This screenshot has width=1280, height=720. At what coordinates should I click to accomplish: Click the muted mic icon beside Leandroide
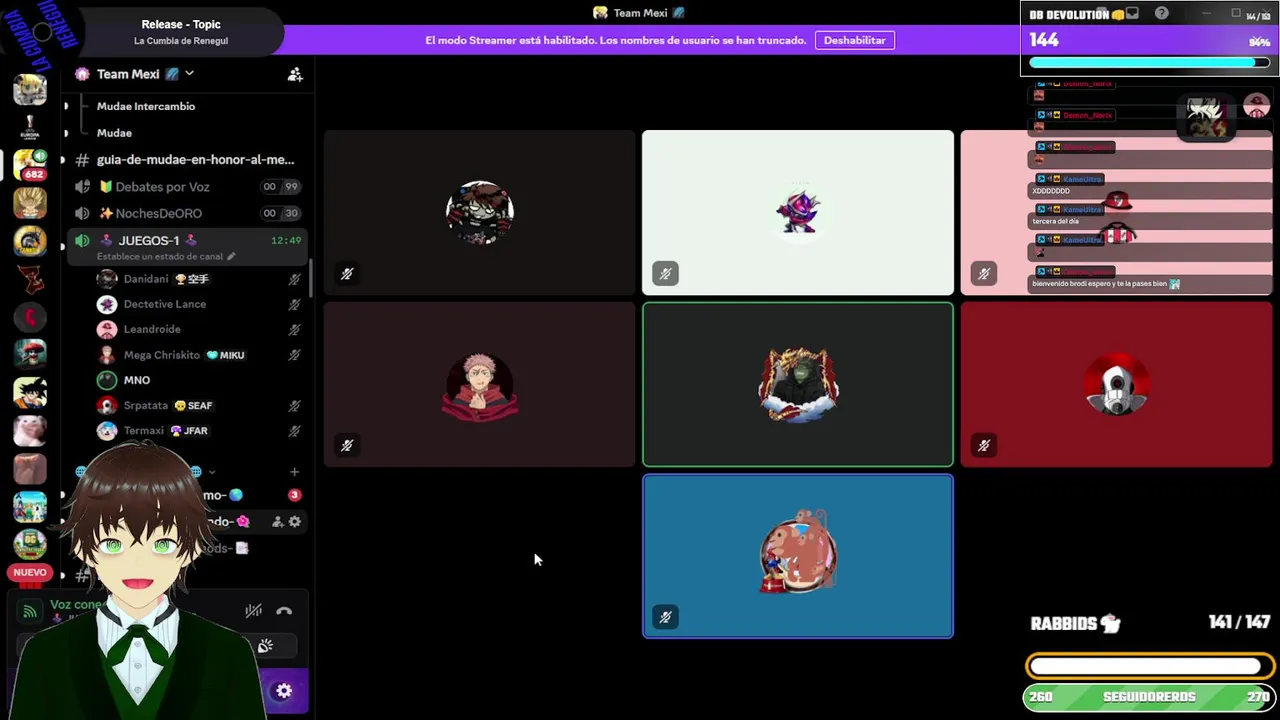click(x=294, y=330)
